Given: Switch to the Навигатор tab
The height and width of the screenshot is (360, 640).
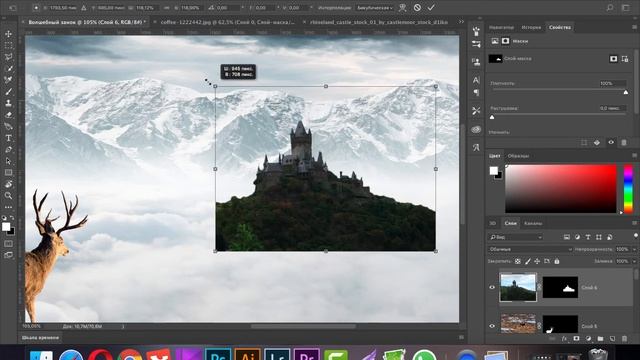Looking at the screenshot, I should [501, 27].
